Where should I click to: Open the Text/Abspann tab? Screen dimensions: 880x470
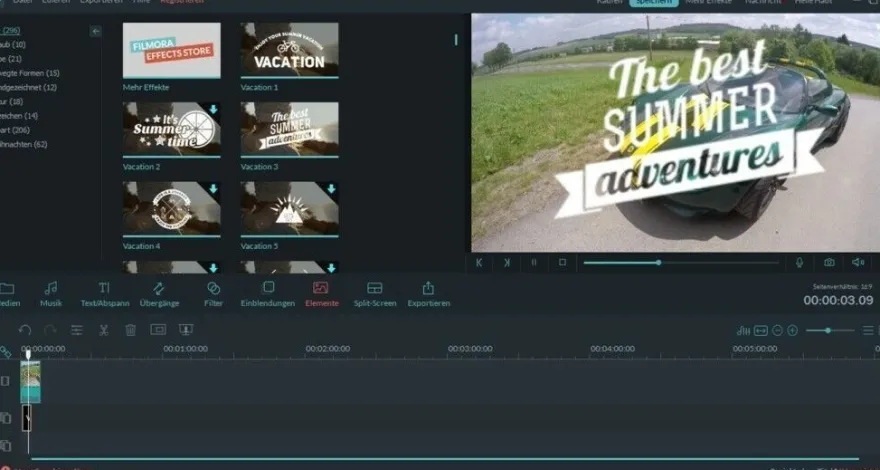click(105, 295)
